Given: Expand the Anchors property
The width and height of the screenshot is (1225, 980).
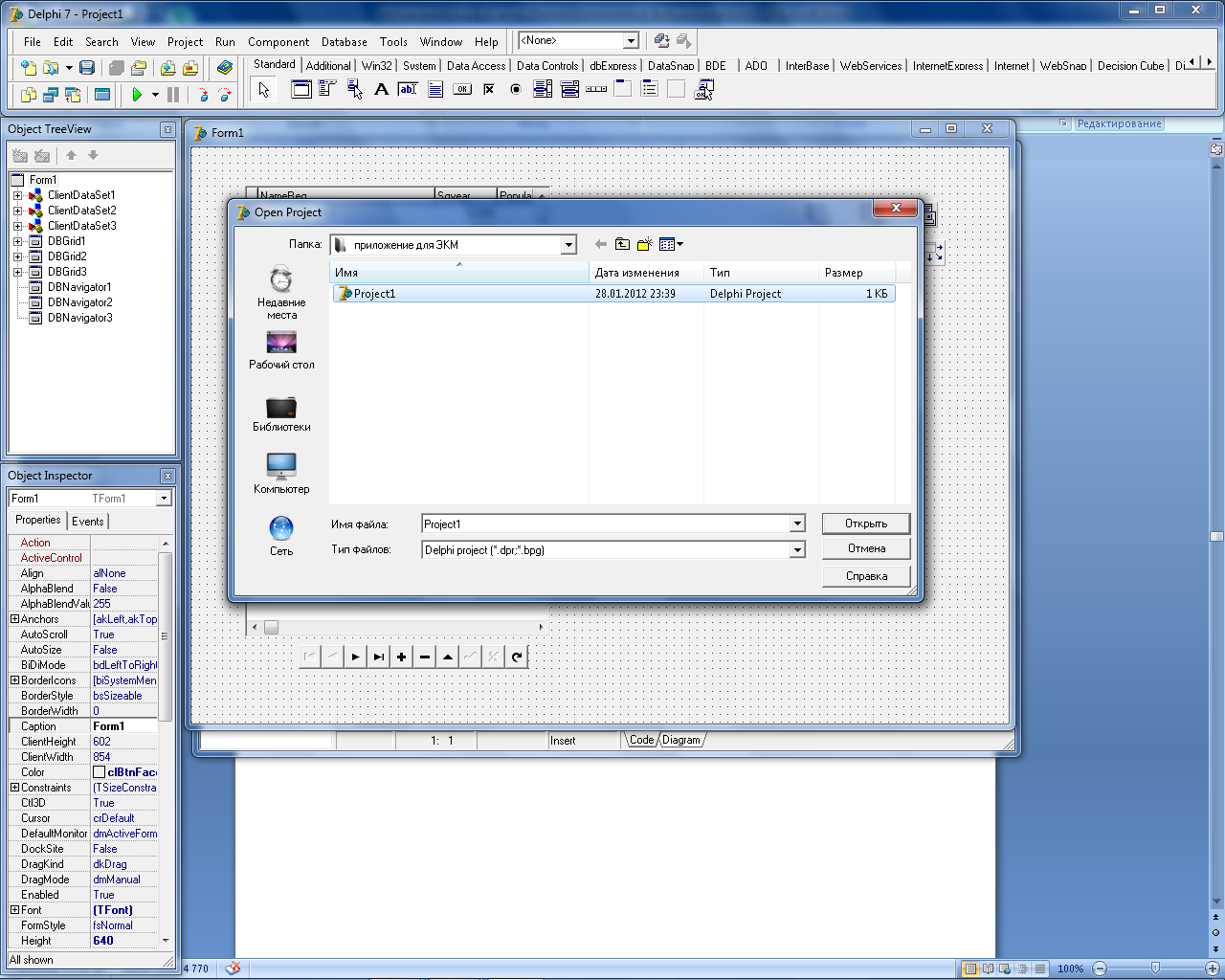Looking at the screenshot, I should tap(14, 619).
